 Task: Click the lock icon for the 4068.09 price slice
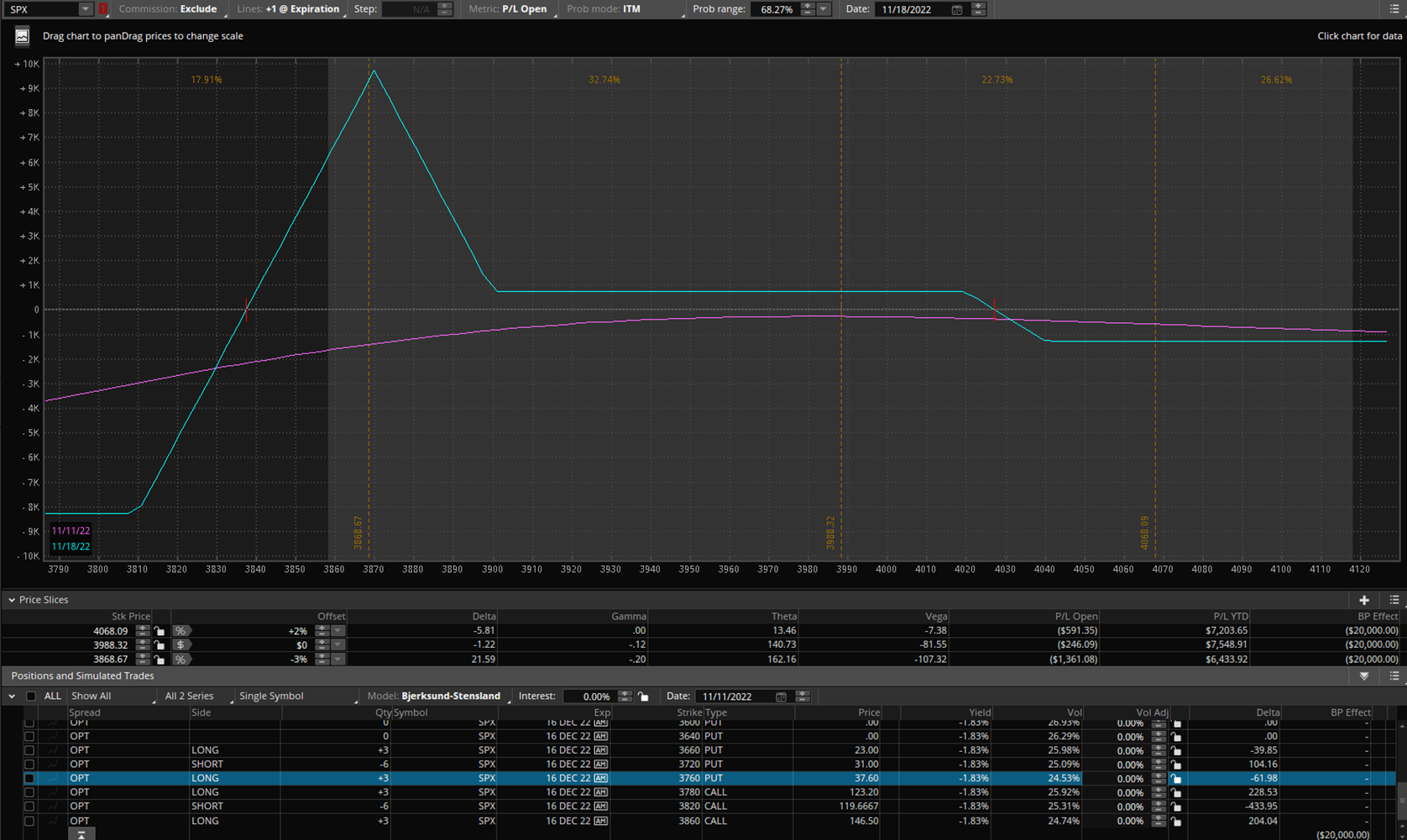pos(160,631)
